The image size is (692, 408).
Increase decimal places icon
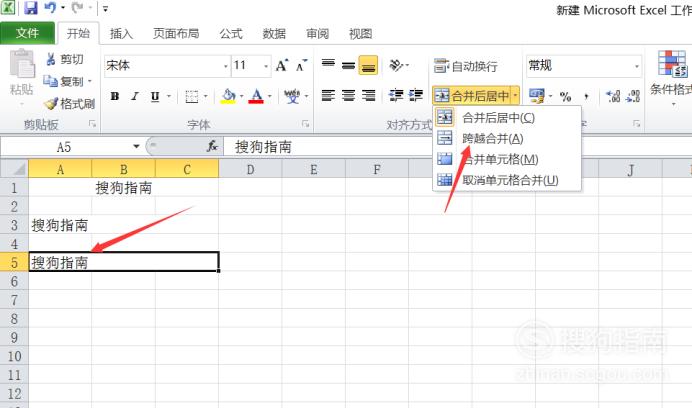(x=613, y=96)
